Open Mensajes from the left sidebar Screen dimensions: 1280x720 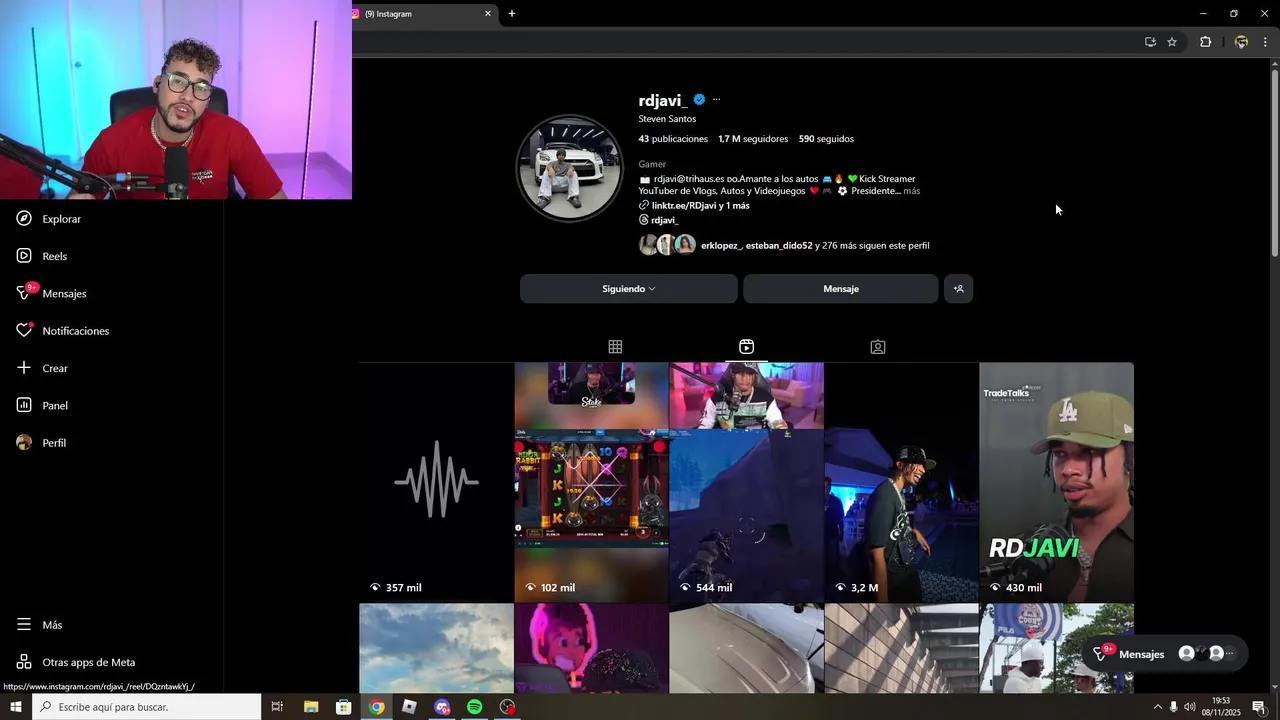click(52, 293)
